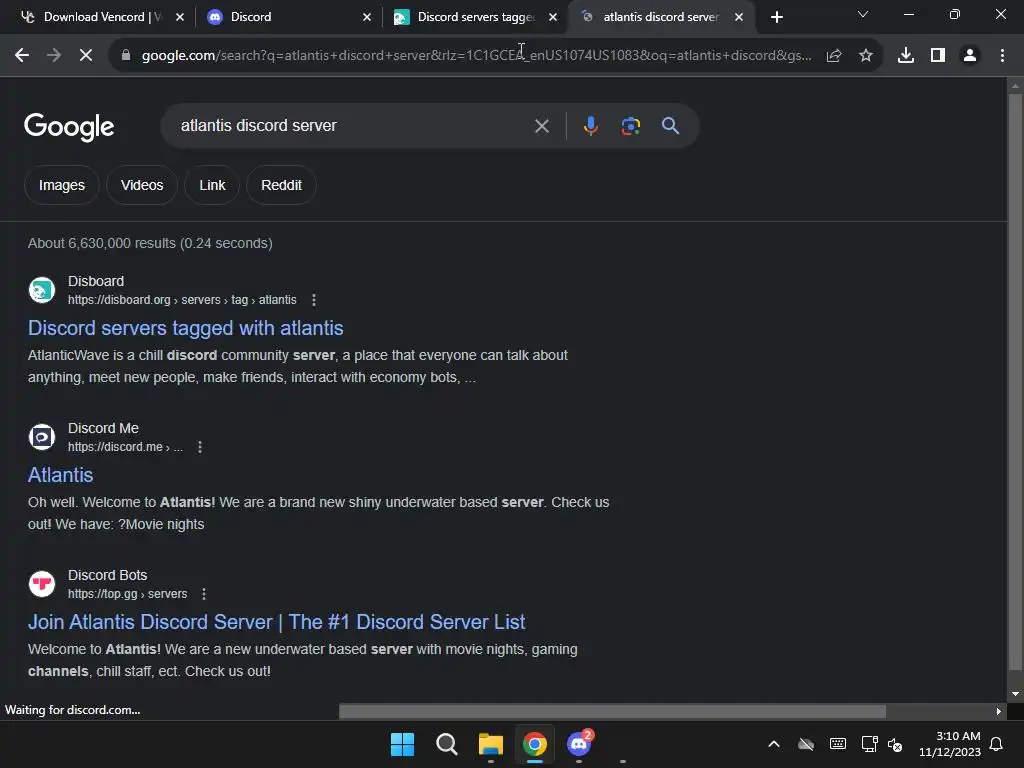The width and height of the screenshot is (1024, 768).
Task: Click the Disboard favicon
Action: point(42,290)
